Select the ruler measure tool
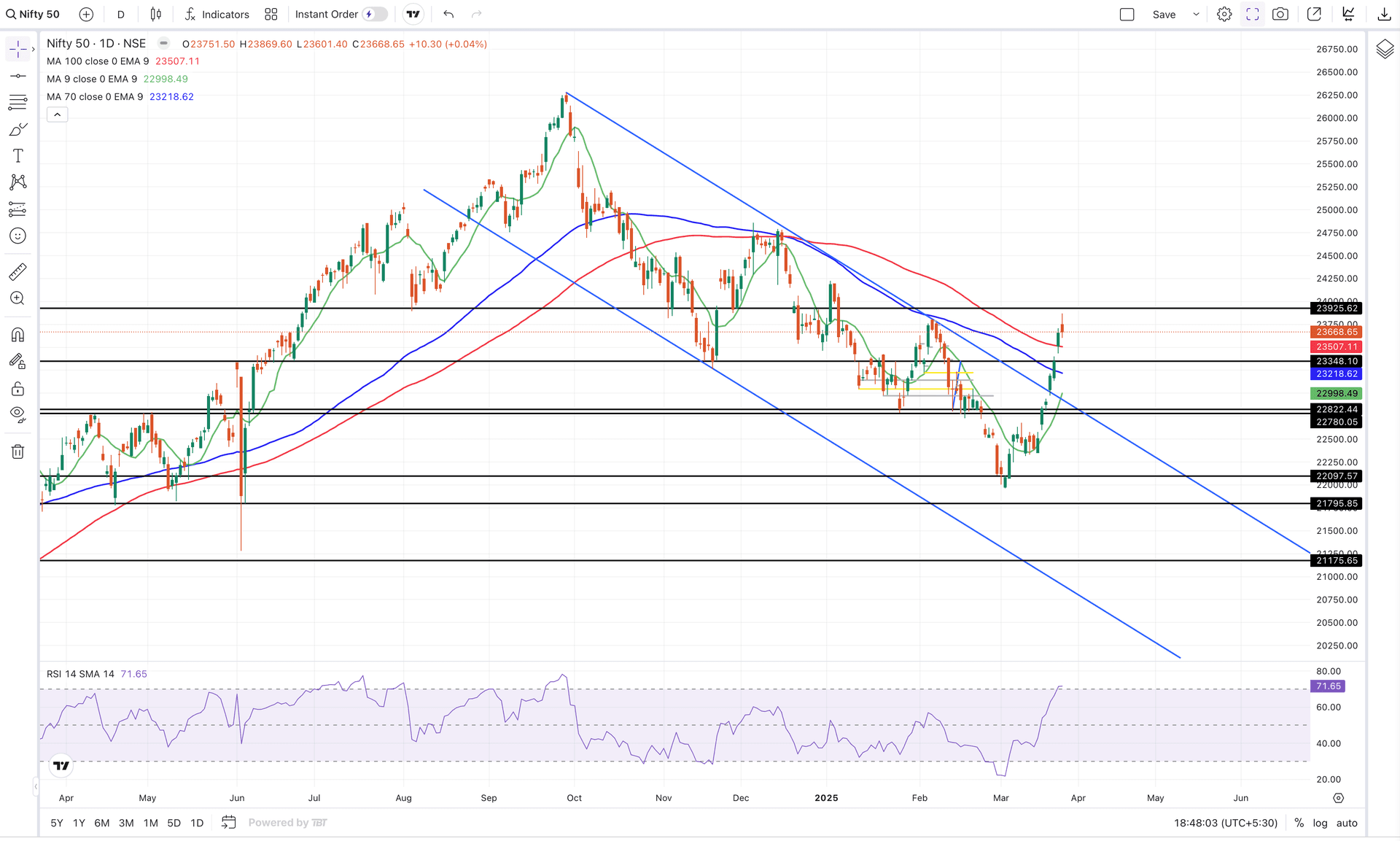 17,272
